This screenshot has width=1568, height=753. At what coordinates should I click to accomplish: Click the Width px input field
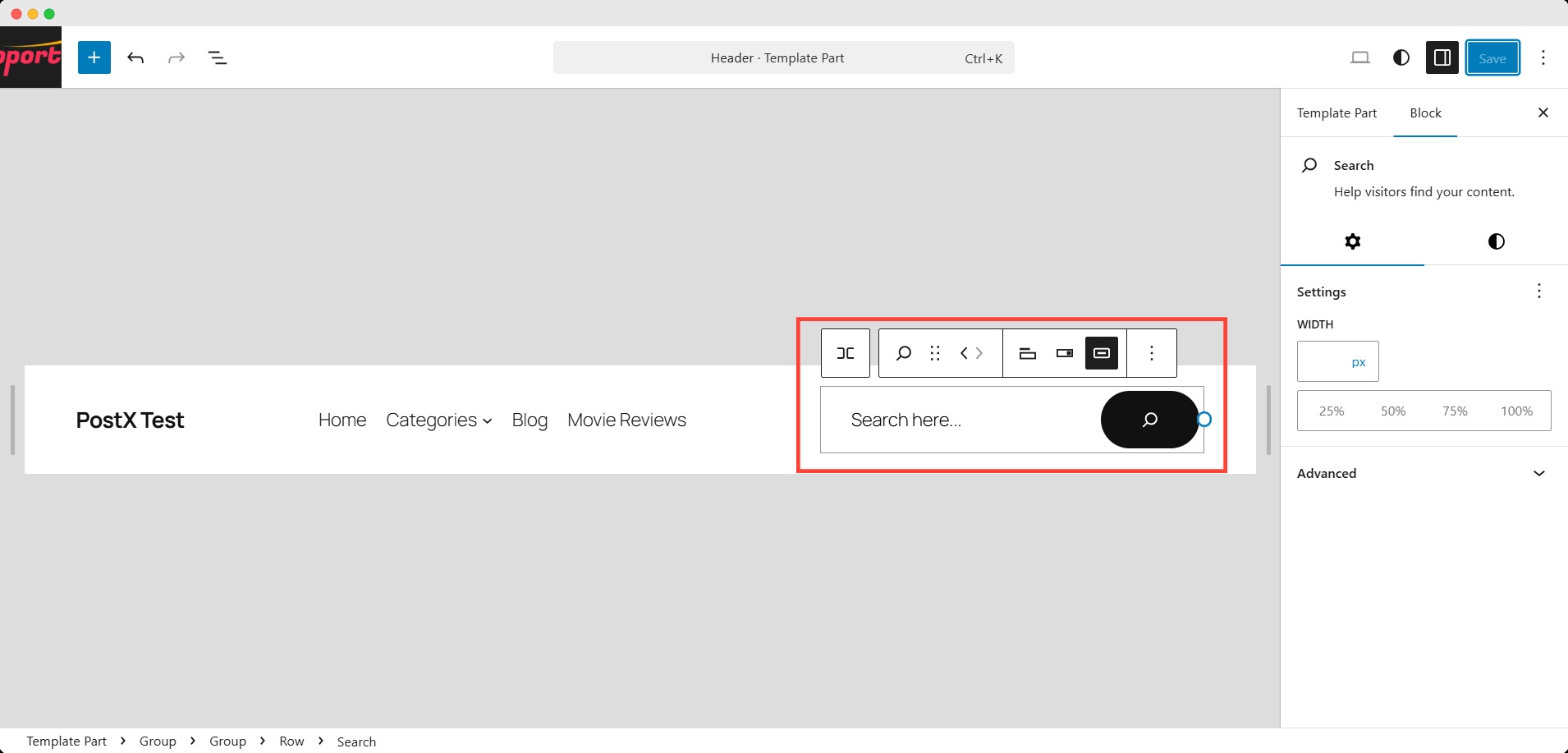point(1322,361)
